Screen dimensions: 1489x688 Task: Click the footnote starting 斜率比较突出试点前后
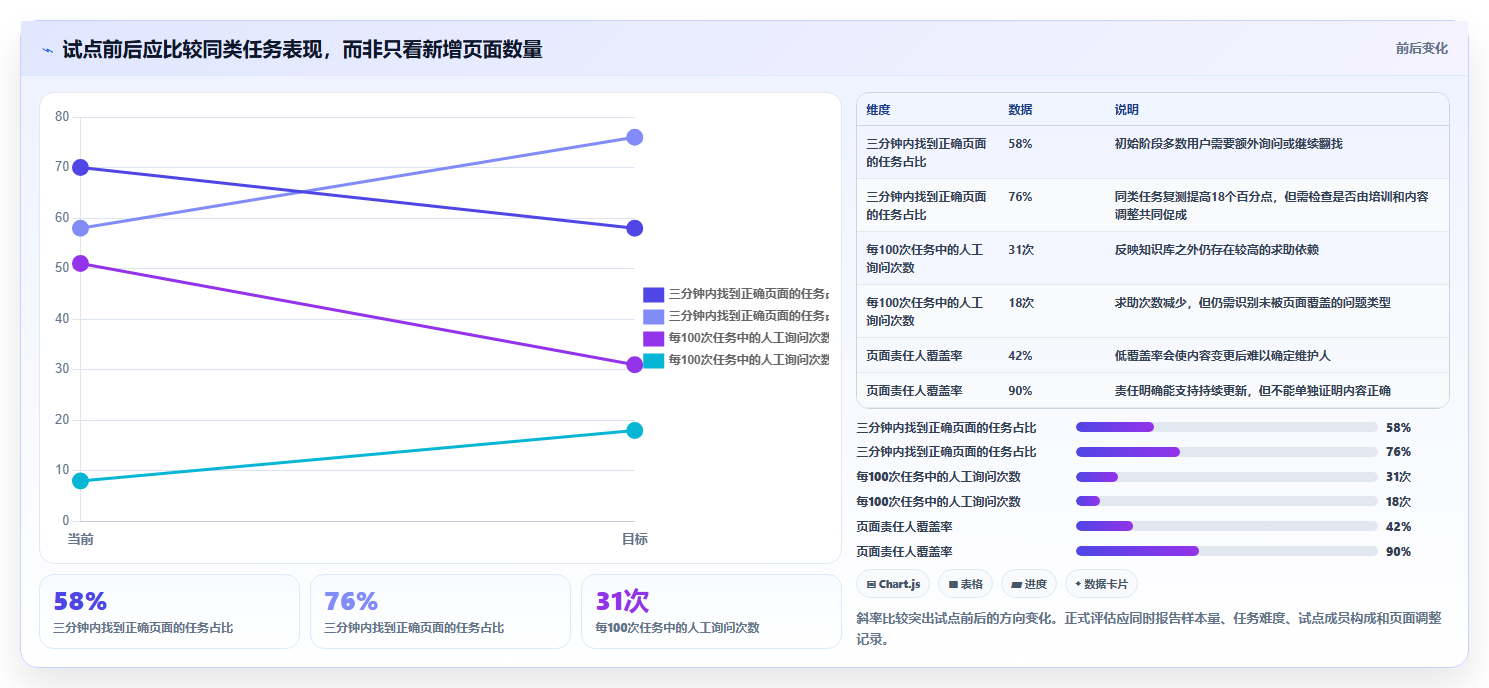click(x=1149, y=629)
